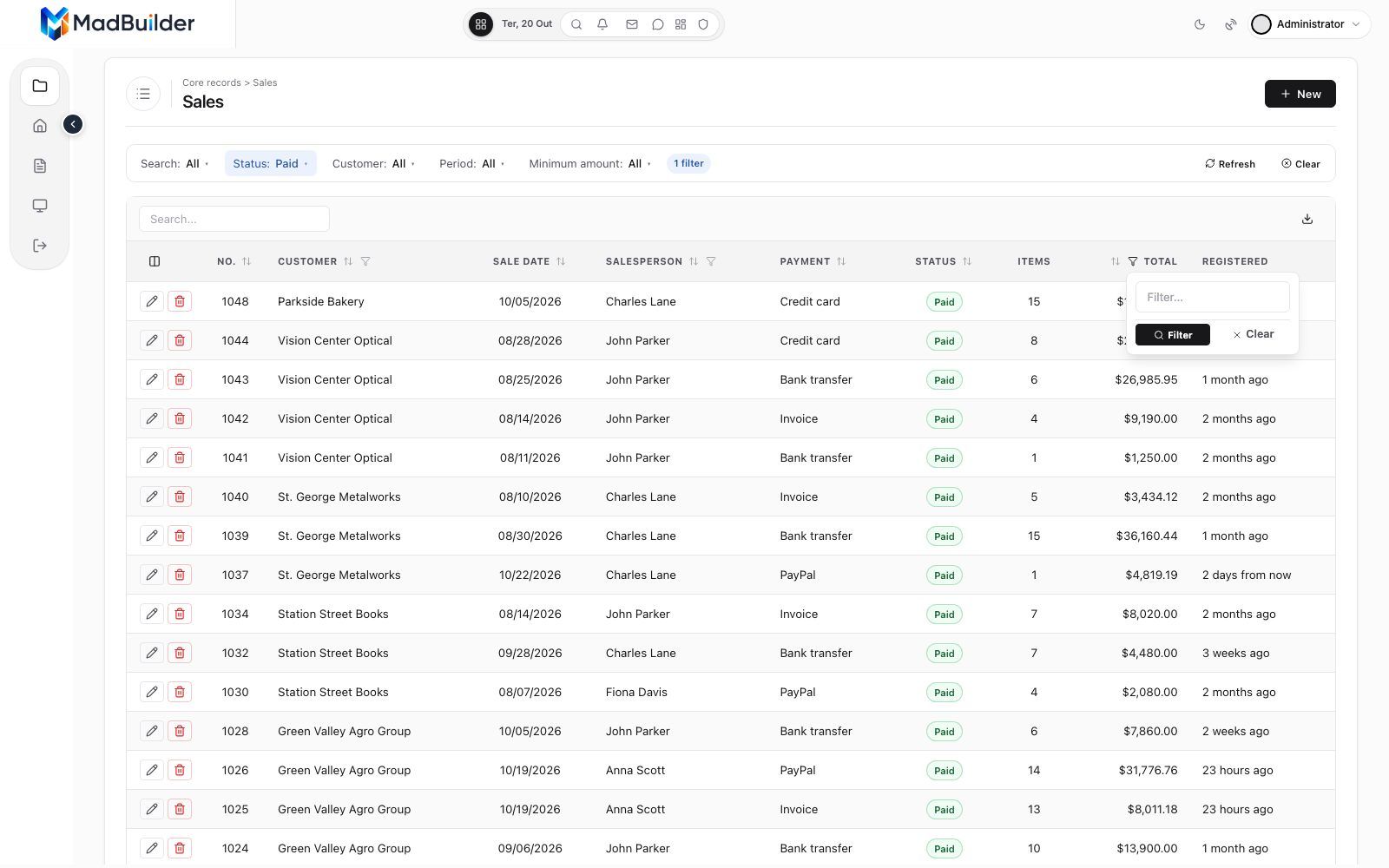The height and width of the screenshot is (868, 1389).
Task: Focus the Filter... input in Total popup
Action: (1213, 297)
